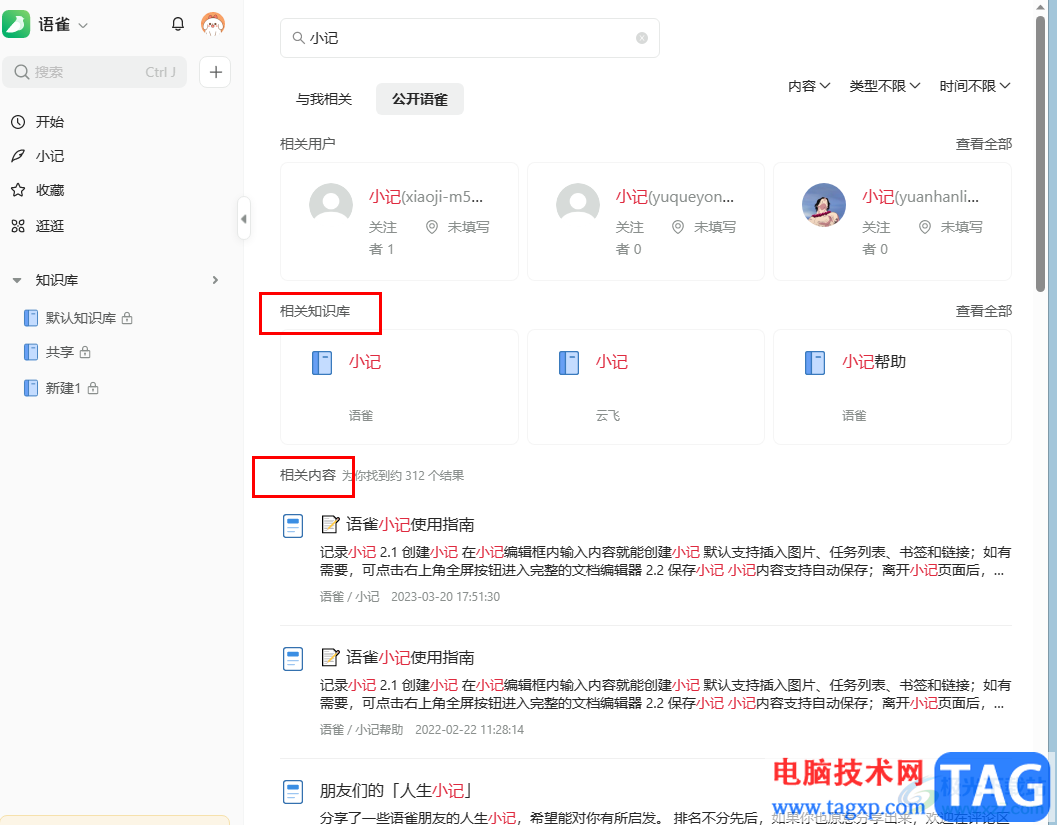
Task: Click the green Yuque logo icon
Action: (x=17, y=24)
